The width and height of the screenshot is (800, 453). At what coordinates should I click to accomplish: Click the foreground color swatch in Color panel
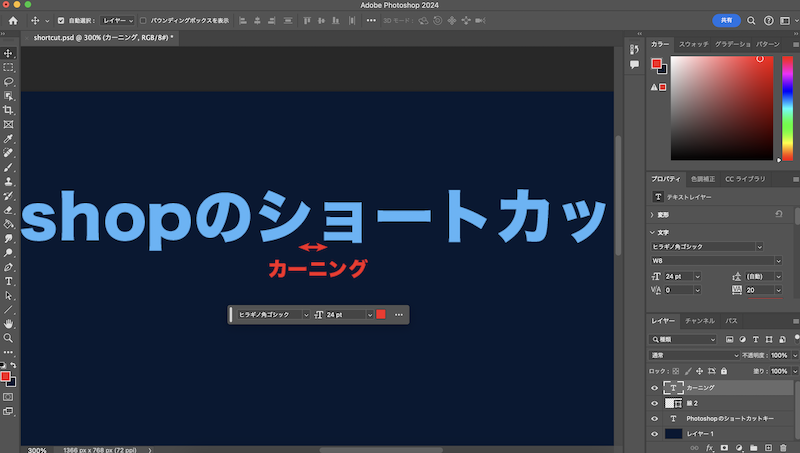click(x=657, y=64)
